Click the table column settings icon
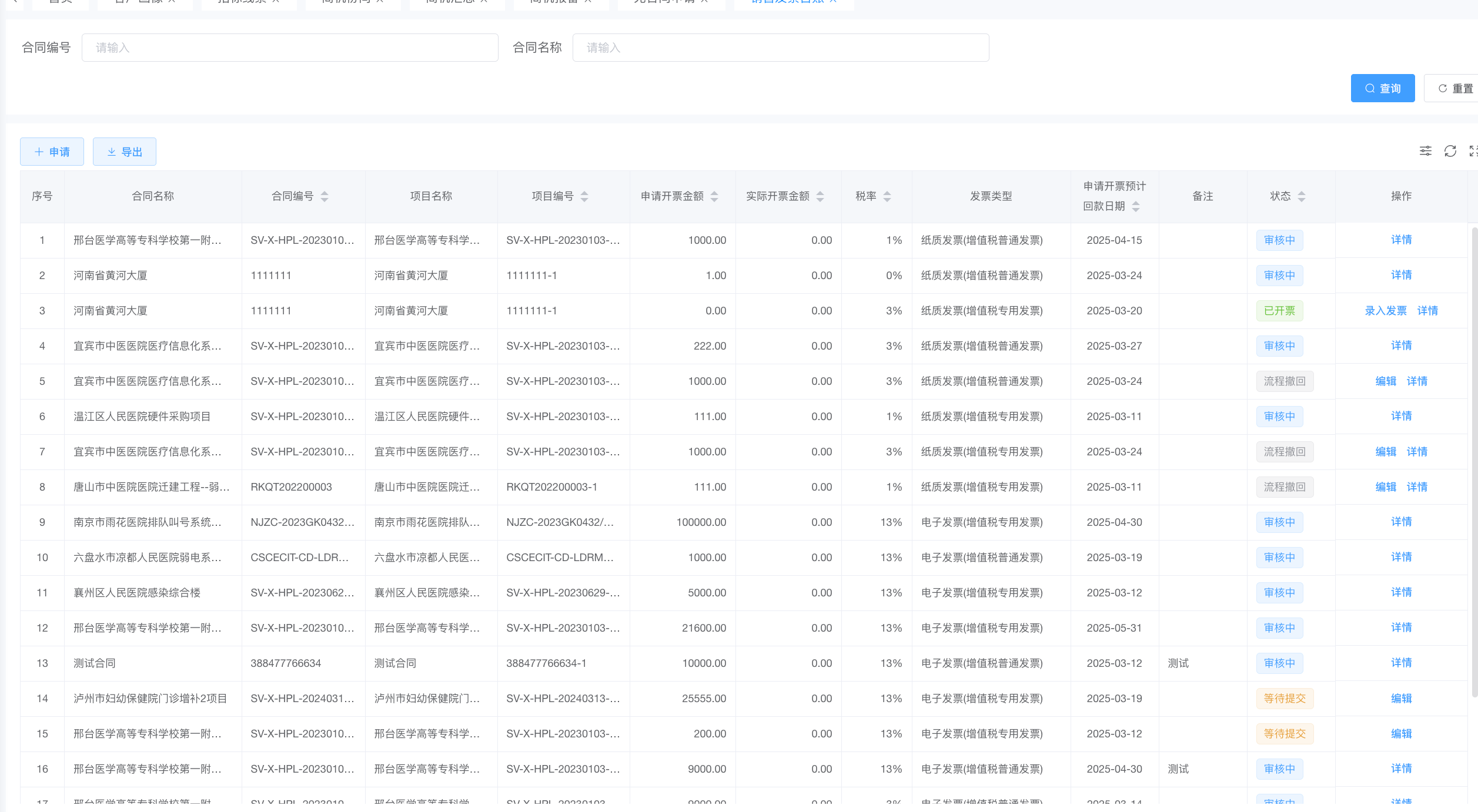The width and height of the screenshot is (1478, 812). (x=1426, y=151)
